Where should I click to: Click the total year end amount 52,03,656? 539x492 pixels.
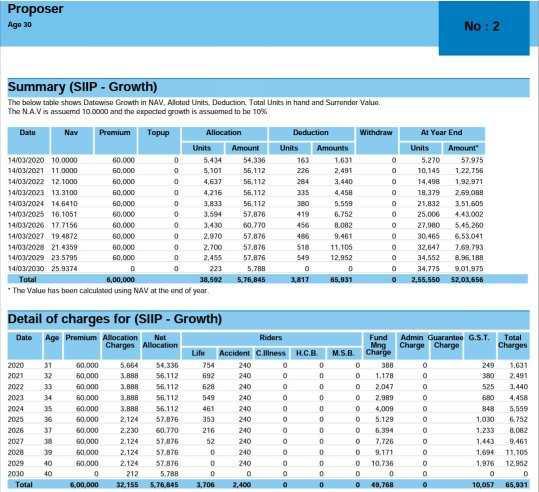coord(467,280)
